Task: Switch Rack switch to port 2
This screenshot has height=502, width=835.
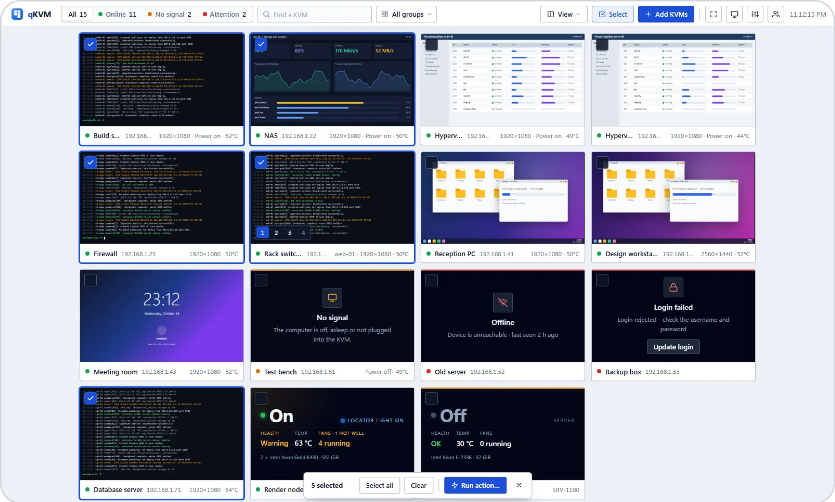Action: 276,233
